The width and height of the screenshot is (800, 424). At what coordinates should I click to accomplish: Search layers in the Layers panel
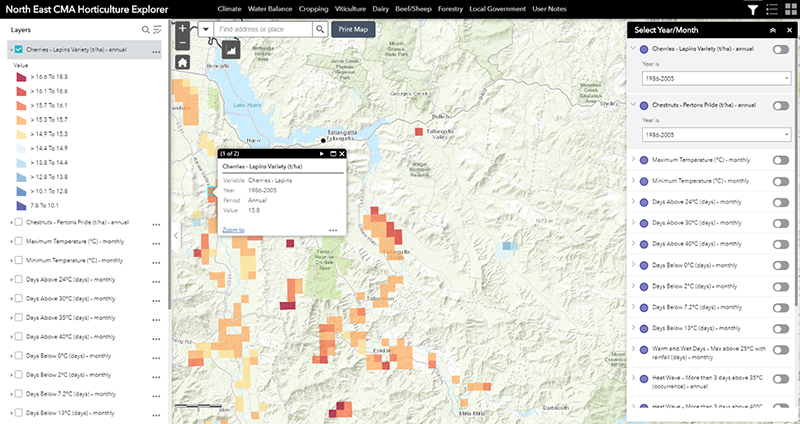point(142,30)
